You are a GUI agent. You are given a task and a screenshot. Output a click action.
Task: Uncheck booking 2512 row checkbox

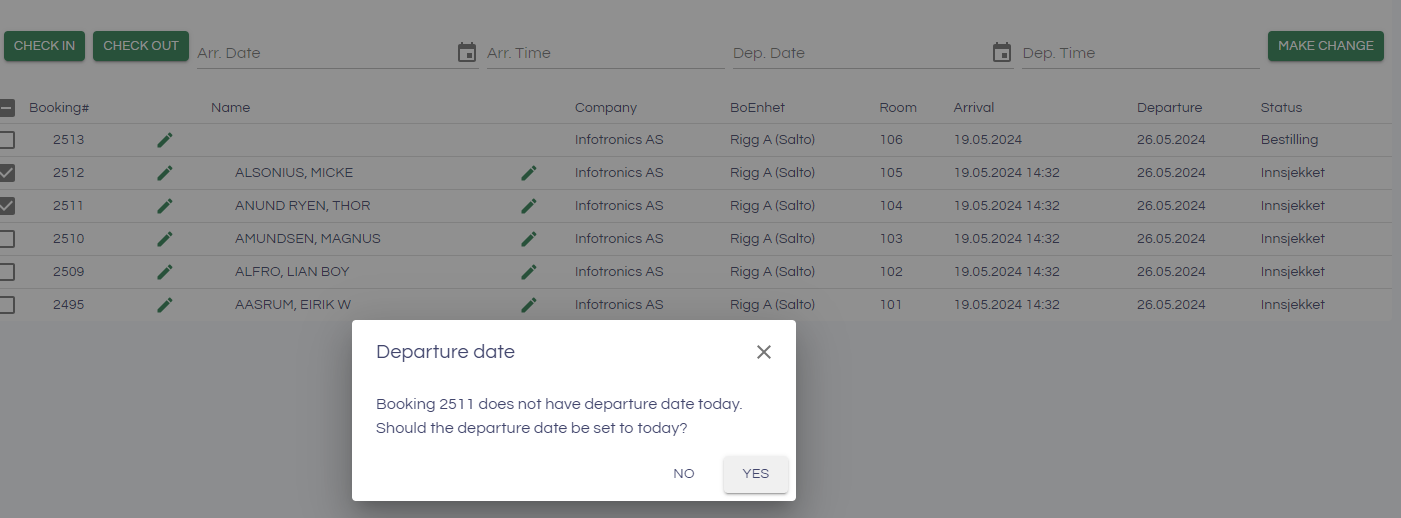tap(7, 173)
